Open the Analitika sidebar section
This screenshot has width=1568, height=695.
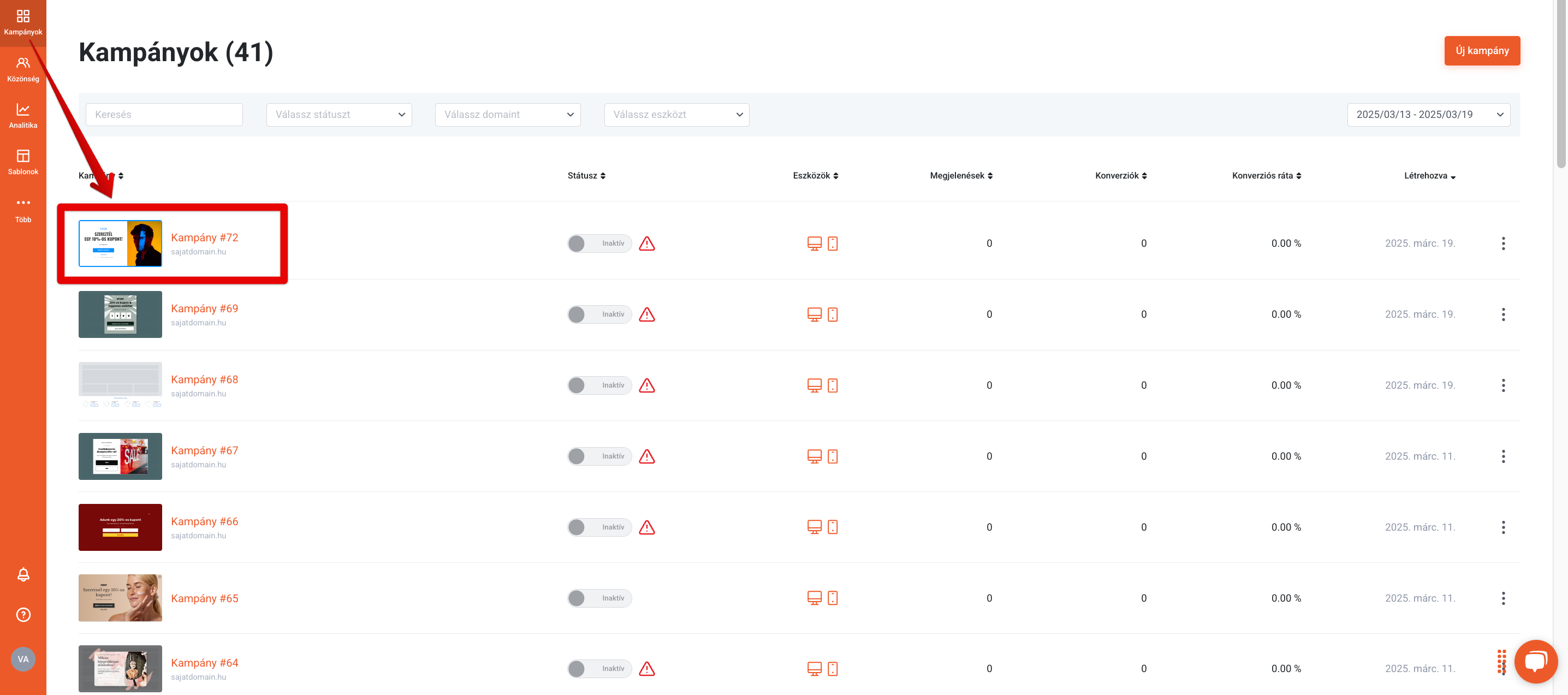(23, 116)
